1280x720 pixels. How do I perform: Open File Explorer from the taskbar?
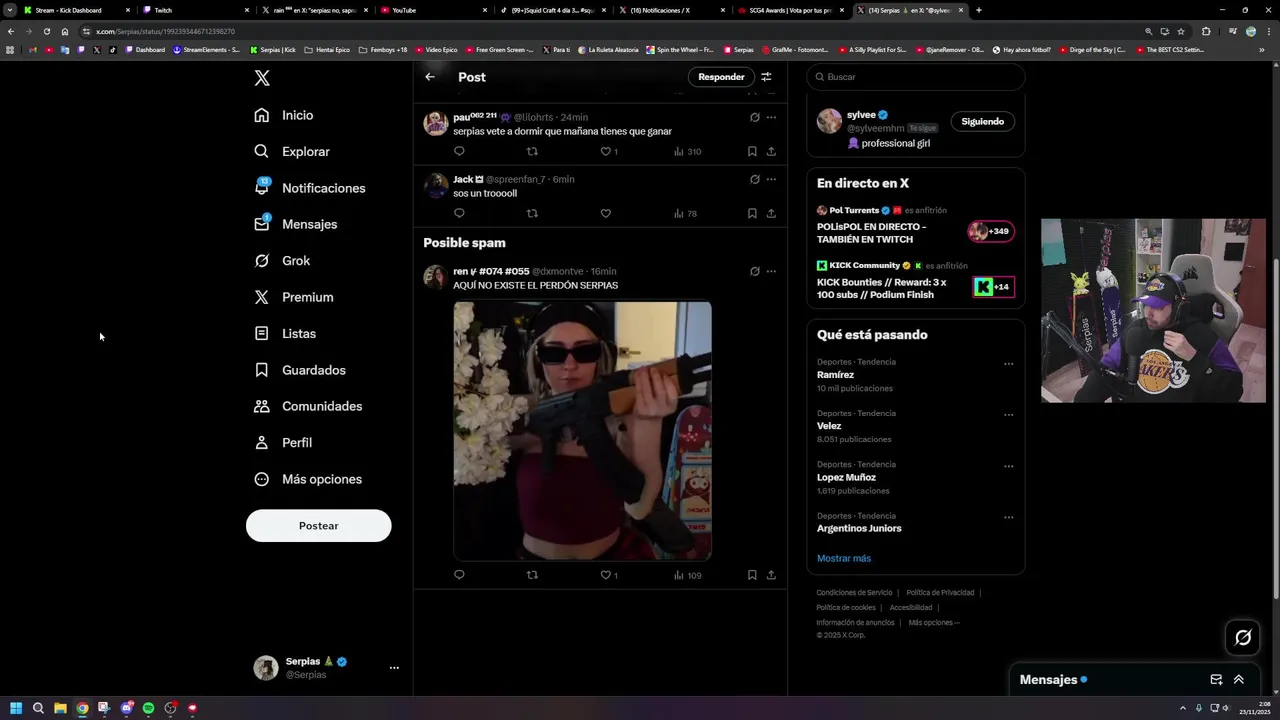click(x=60, y=708)
